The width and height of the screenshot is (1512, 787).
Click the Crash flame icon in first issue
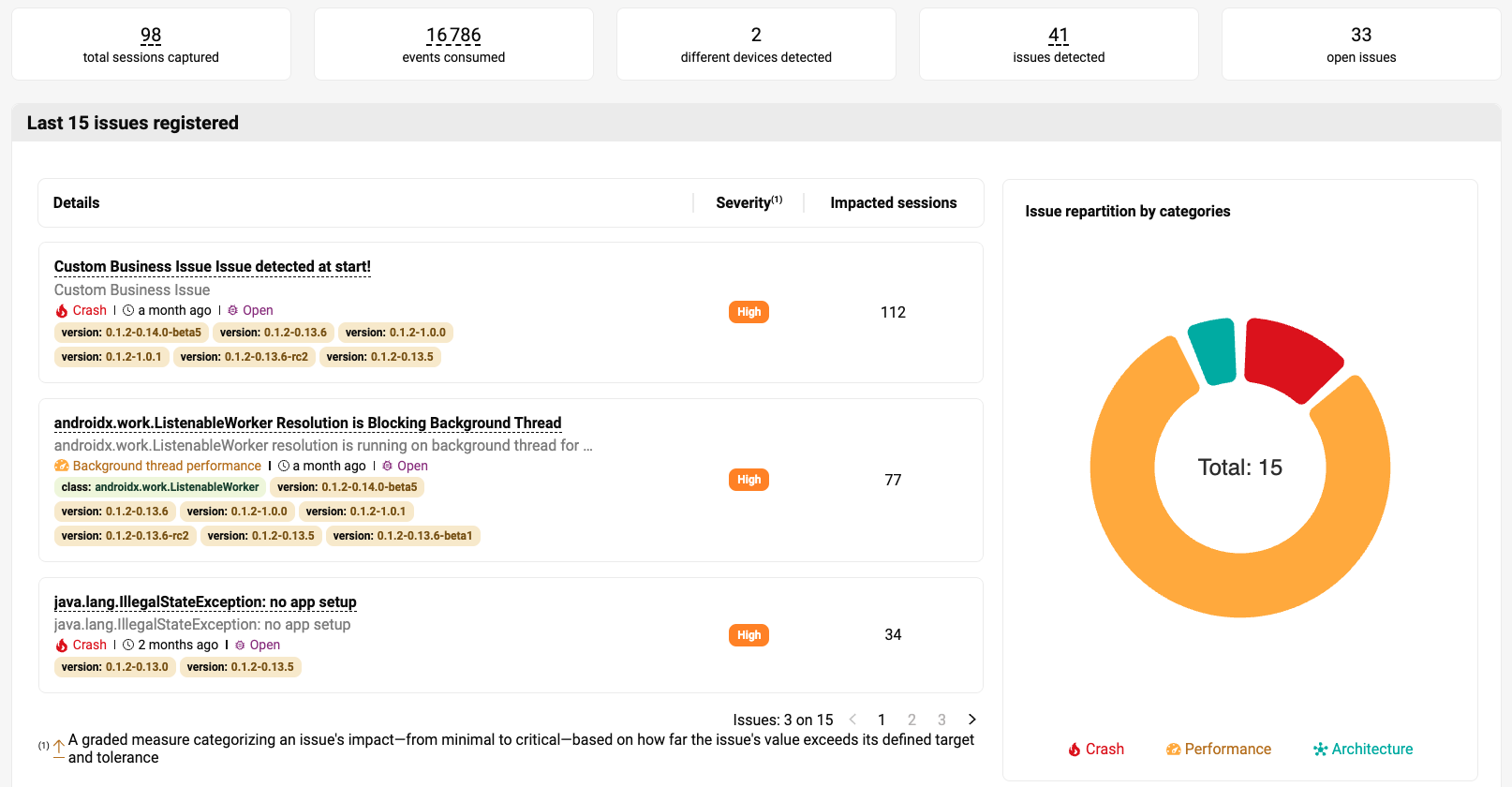click(x=62, y=311)
